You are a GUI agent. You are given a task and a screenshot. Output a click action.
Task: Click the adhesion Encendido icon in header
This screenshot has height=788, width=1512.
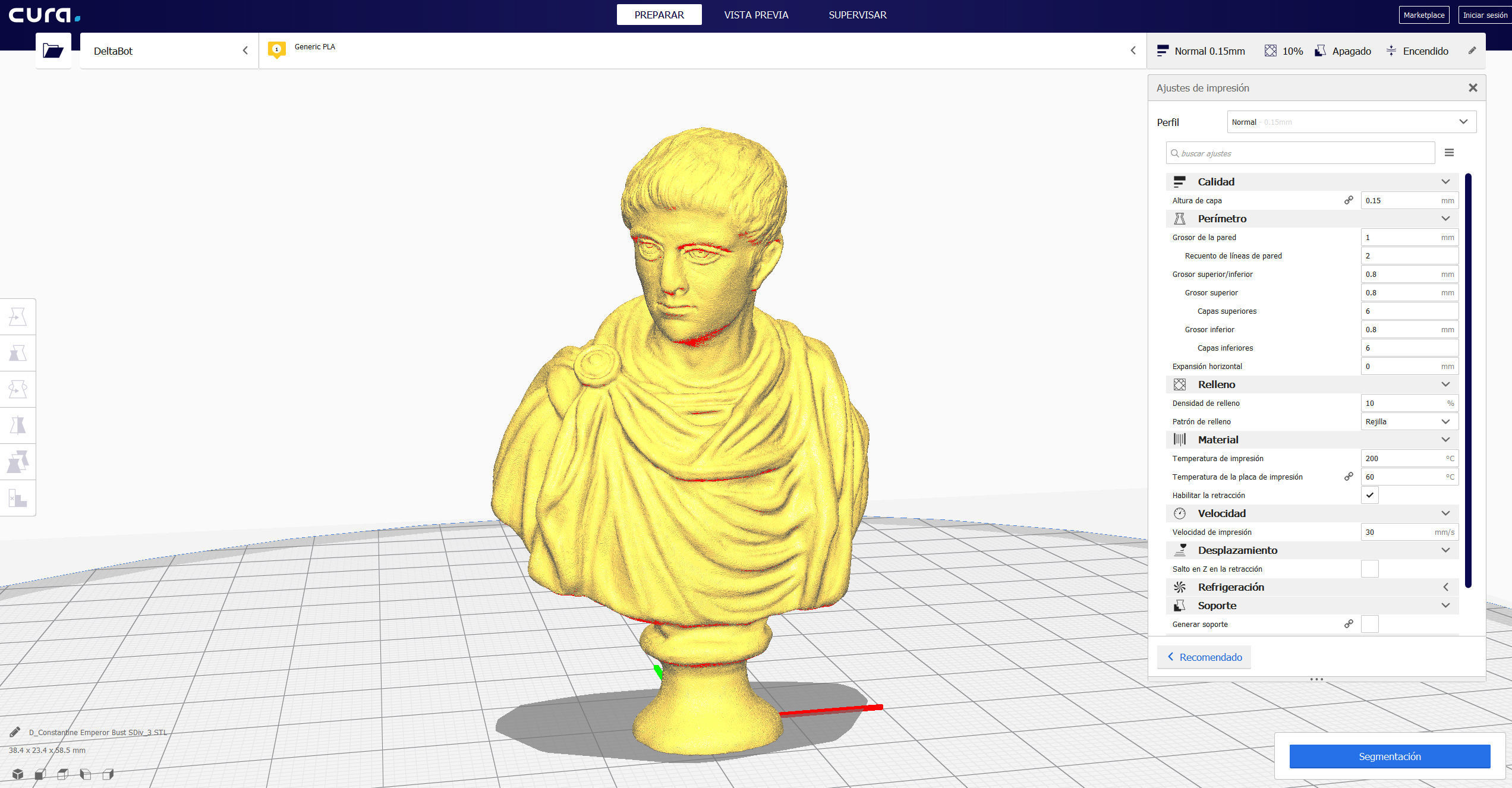1391,51
